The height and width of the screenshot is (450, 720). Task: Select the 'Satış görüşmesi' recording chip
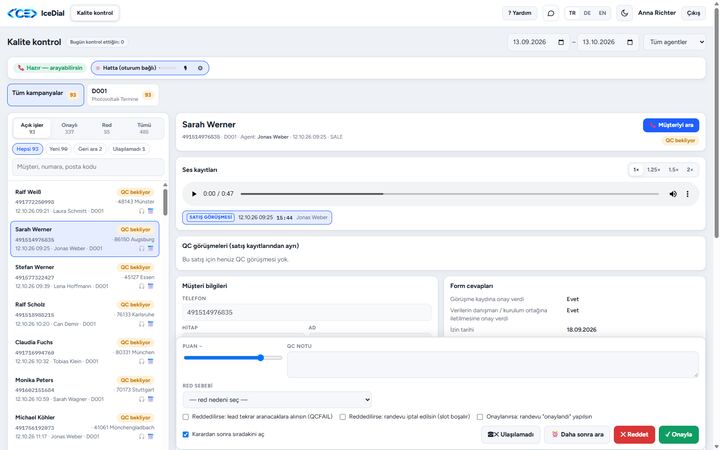click(257, 218)
